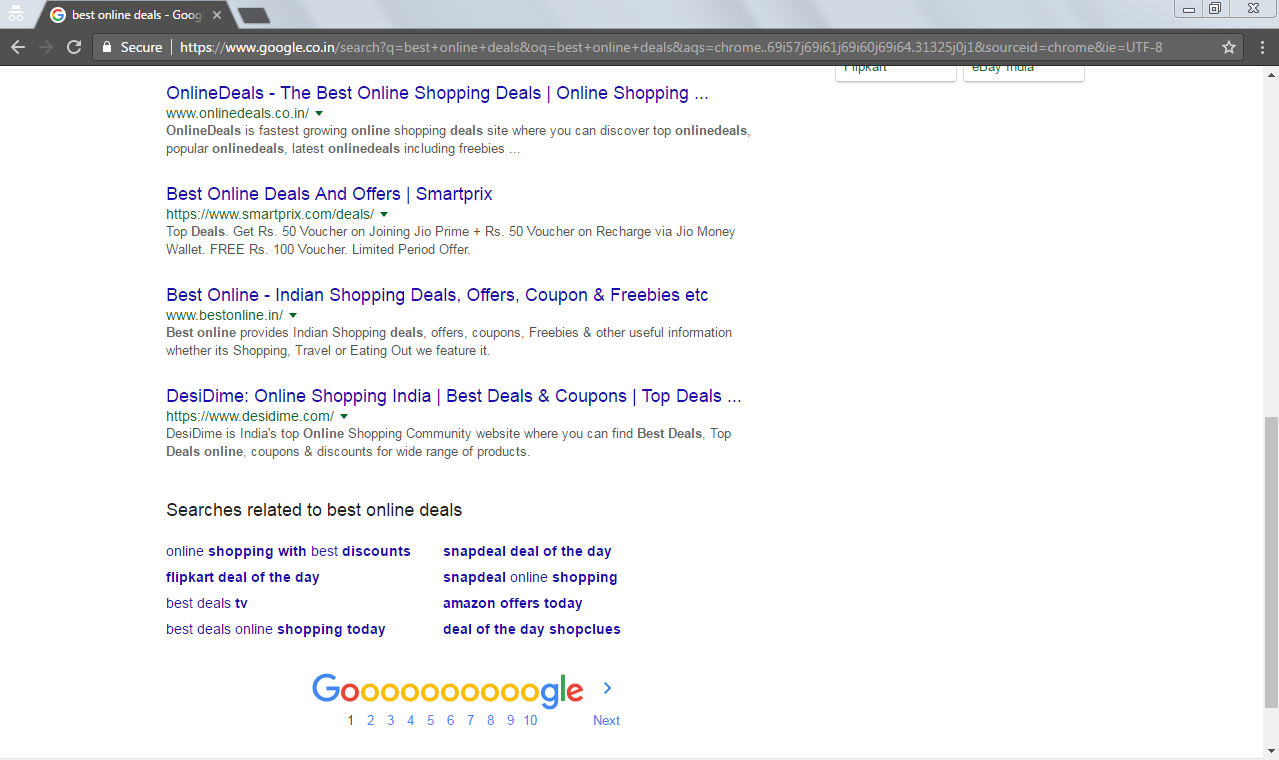Go to results page 7
The height and width of the screenshot is (760, 1279).
tap(470, 720)
